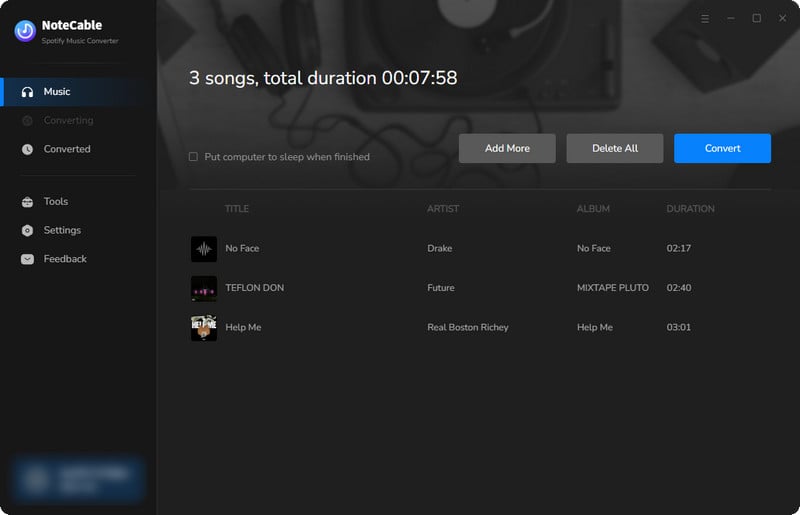
Task: Click the clock icon beside Converted
Action: (x=28, y=149)
